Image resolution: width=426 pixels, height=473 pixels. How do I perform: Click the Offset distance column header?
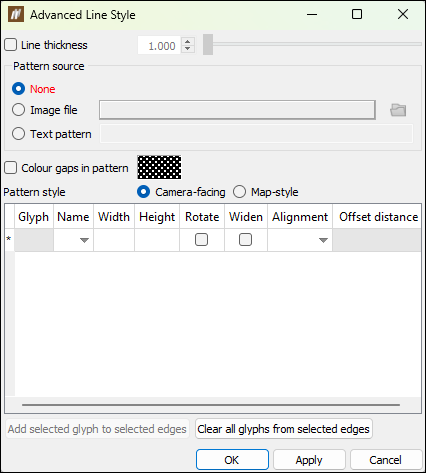(x=378, y=217)
